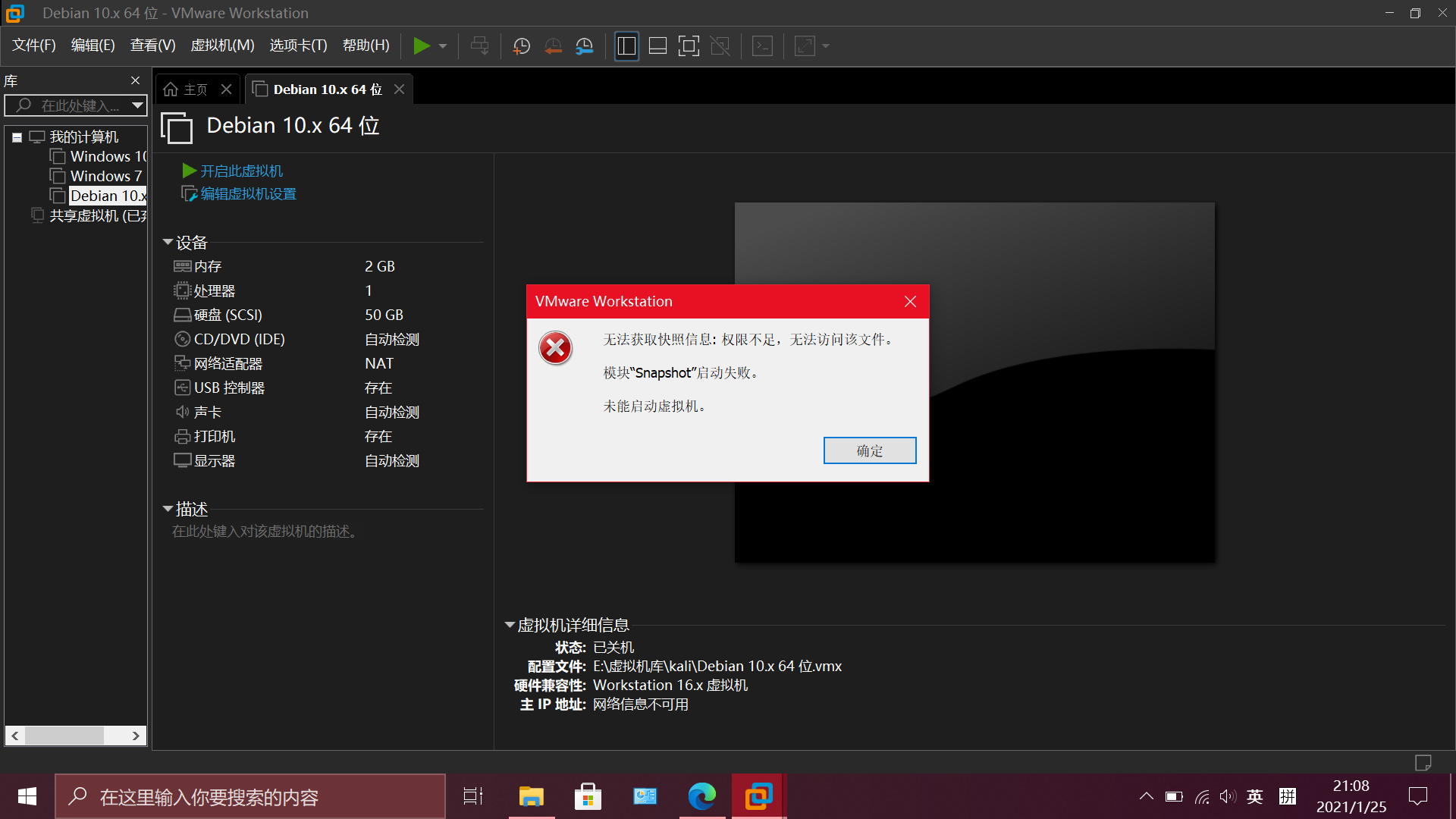Click the 打印机 device row
The height and width of the screenshot is (819, 1456).
328,437
